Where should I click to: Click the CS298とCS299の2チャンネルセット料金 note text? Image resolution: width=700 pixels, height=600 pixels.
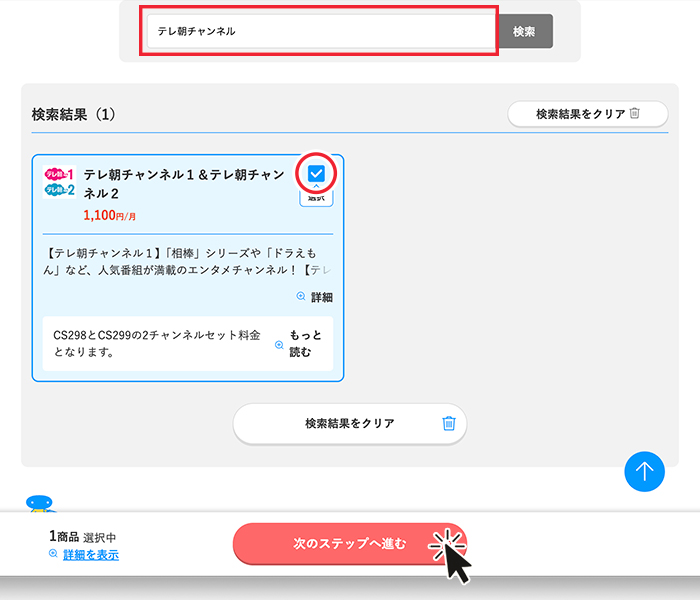156,343
